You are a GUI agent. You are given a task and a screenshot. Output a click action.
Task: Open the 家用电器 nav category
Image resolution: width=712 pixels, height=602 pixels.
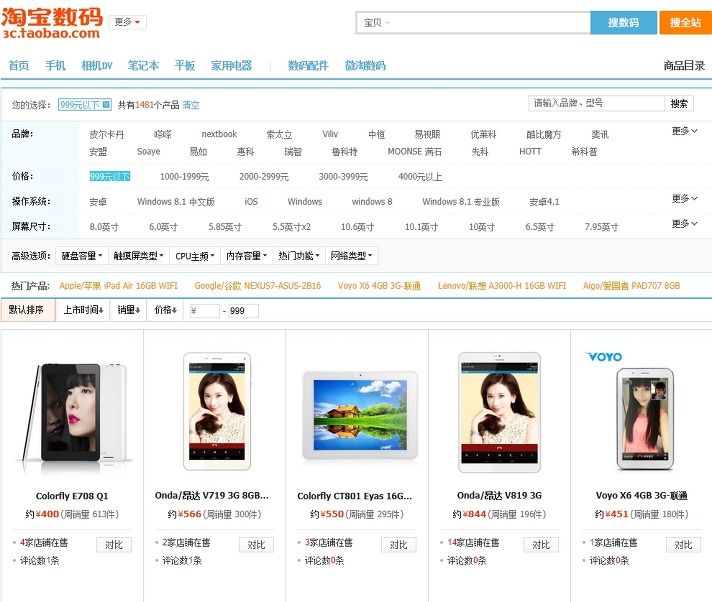point(231,65)
